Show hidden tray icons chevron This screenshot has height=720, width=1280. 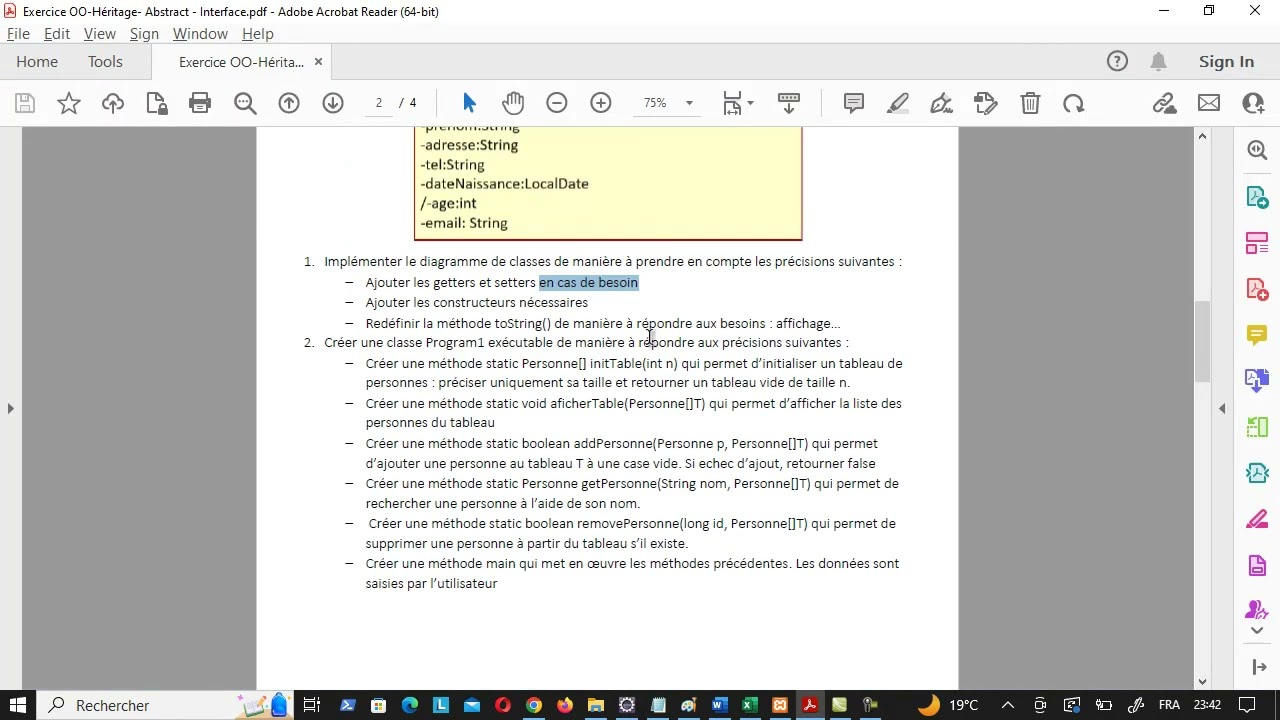pyautogui.click(x=1008, y=705)
